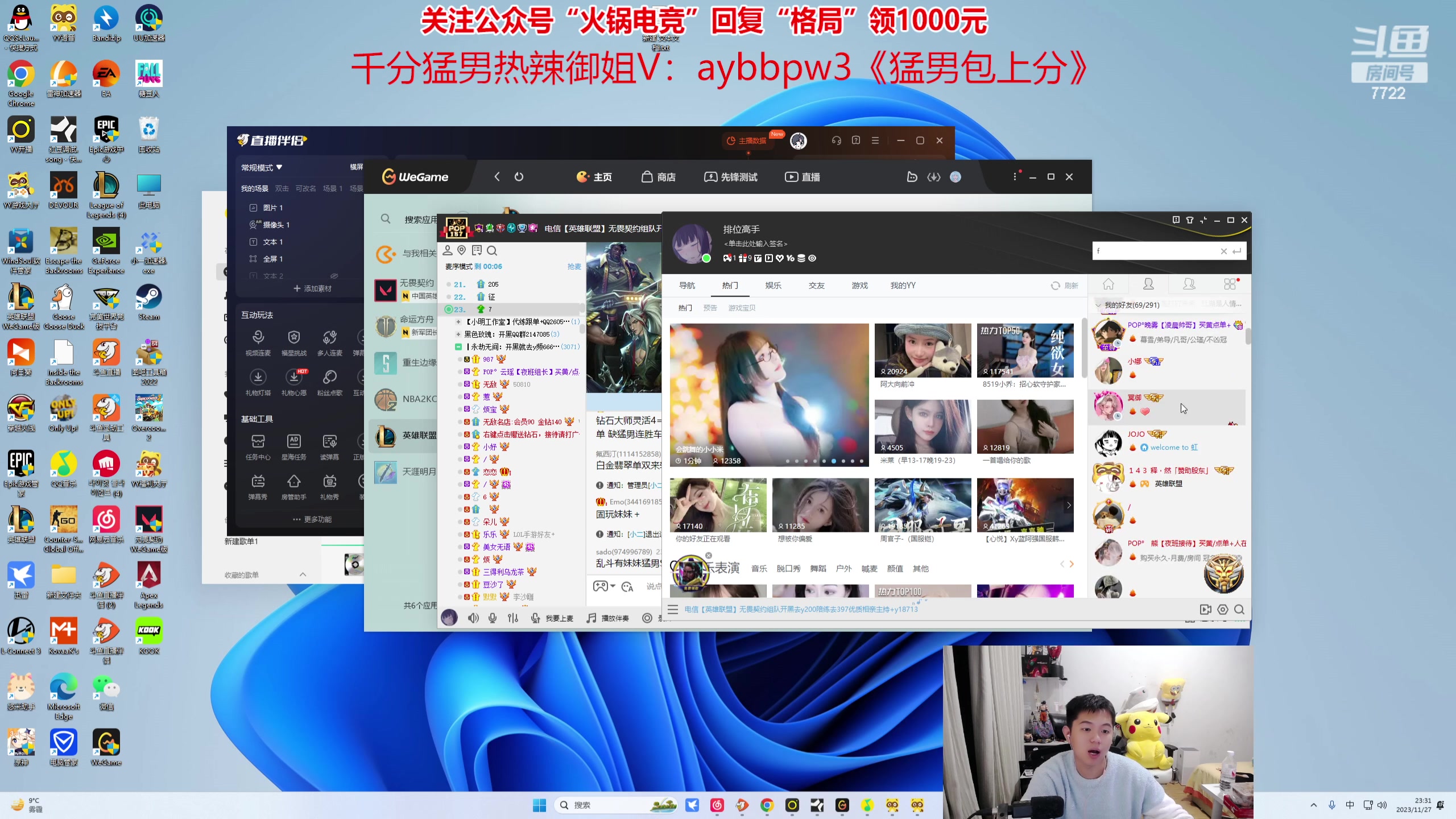Click 播放伴奏 button

pyautogui.click(x=608, y=618)
